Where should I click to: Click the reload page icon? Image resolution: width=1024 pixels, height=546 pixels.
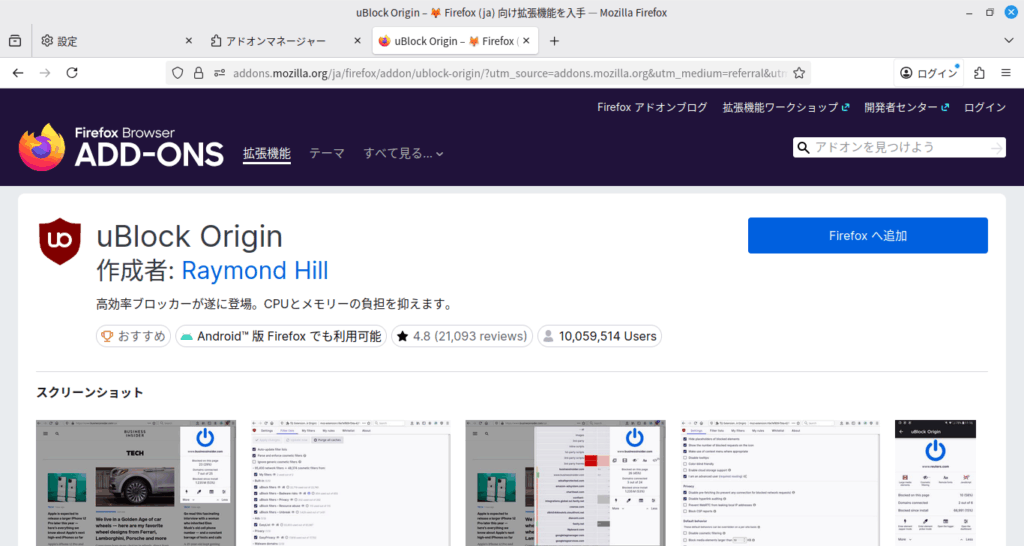click(x=72, y=73)
